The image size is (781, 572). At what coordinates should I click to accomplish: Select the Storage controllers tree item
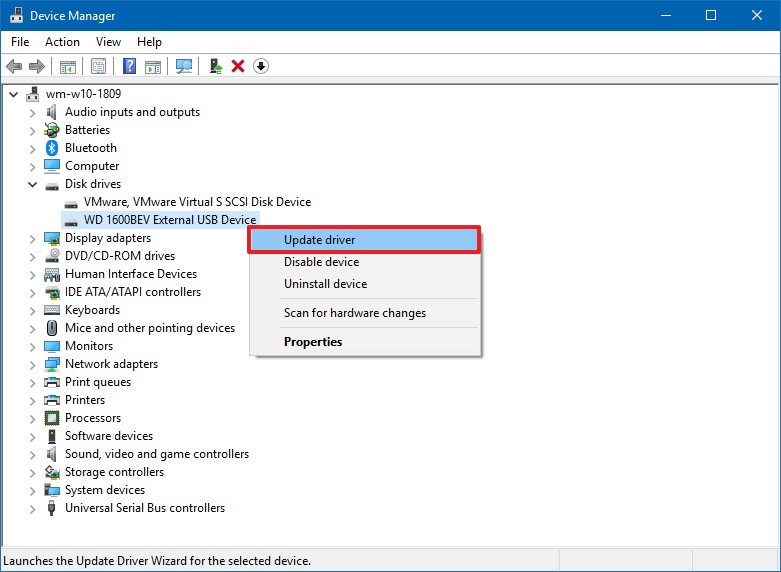[114, 472]
